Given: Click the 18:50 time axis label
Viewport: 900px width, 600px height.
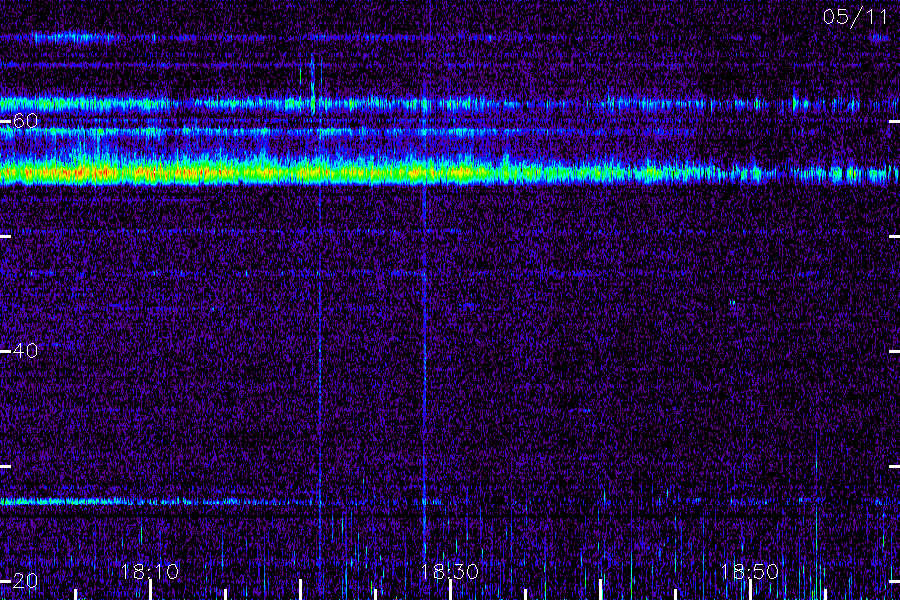Looking at the screenshot, I should point(750,572).
